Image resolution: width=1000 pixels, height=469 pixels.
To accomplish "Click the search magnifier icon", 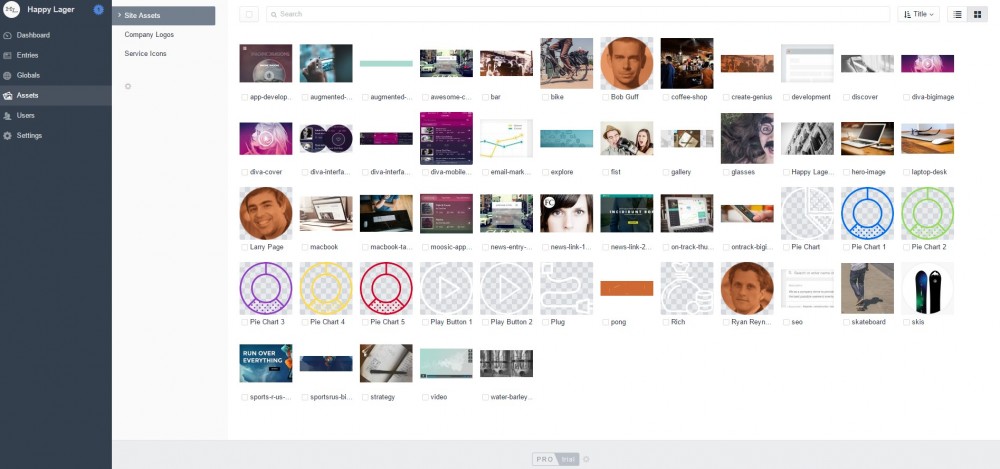I will [x=274, y=14].
